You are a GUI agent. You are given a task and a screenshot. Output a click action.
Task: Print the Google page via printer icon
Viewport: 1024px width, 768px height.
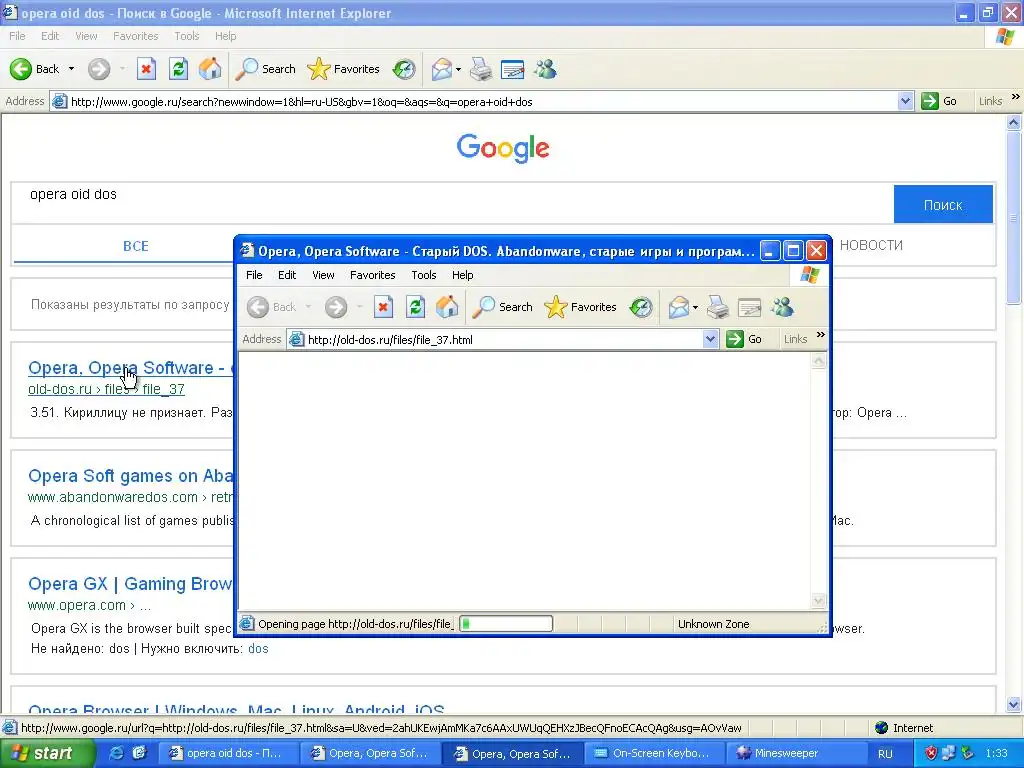[x=481, y=69]
